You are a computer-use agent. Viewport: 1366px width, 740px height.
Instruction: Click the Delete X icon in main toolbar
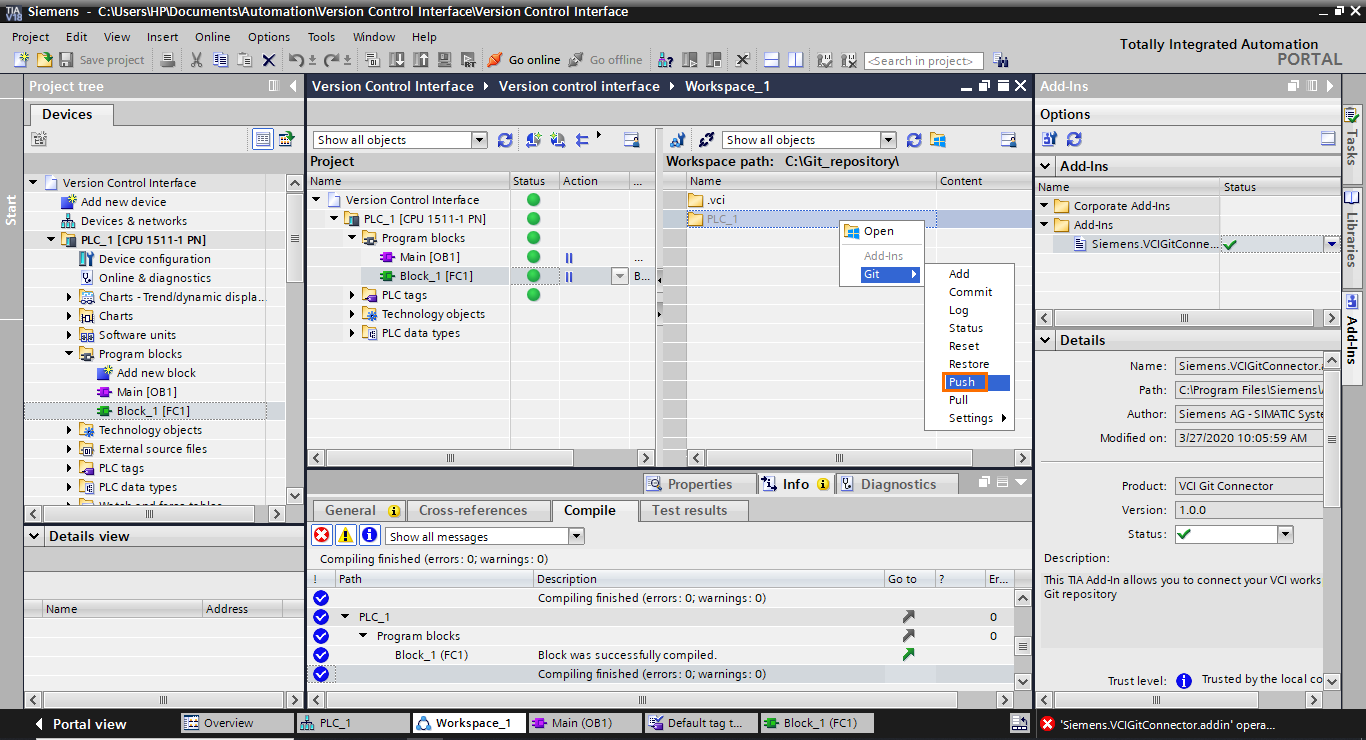268,60
